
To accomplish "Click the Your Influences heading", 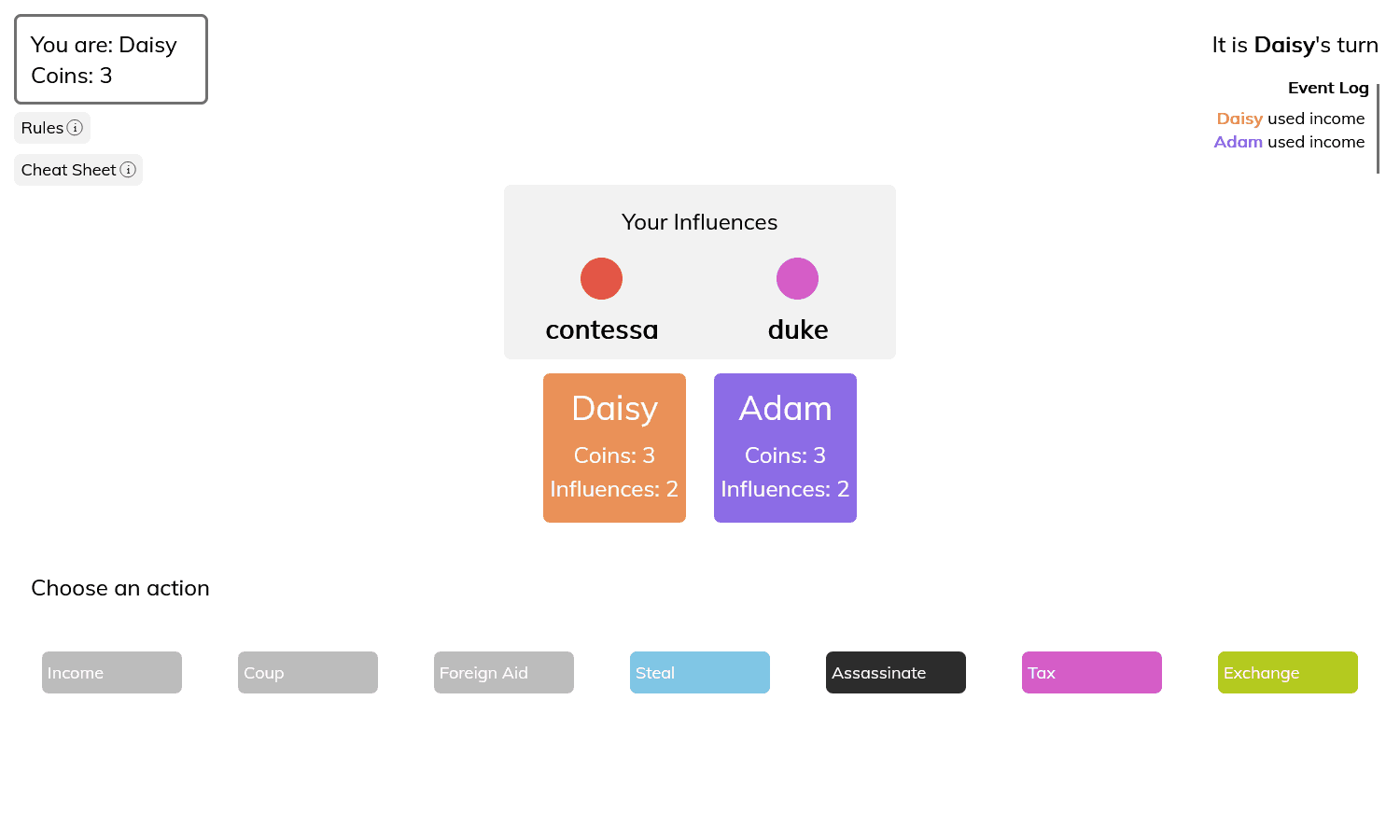I will pos(699,222).
